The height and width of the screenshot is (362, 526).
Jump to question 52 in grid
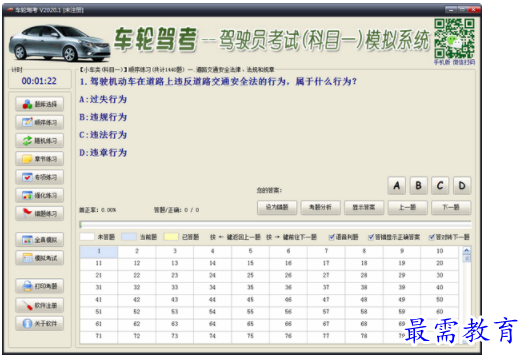pyautogui.click(x=137, y=312)
